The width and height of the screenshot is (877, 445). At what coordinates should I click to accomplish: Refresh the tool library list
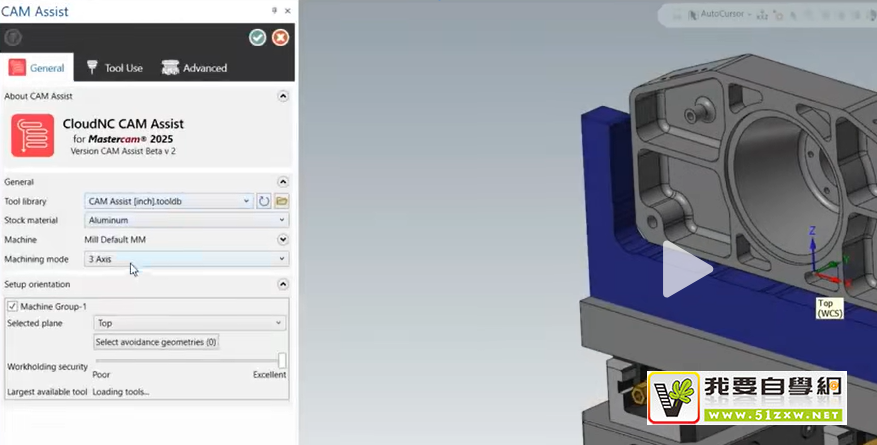point(264,201)
